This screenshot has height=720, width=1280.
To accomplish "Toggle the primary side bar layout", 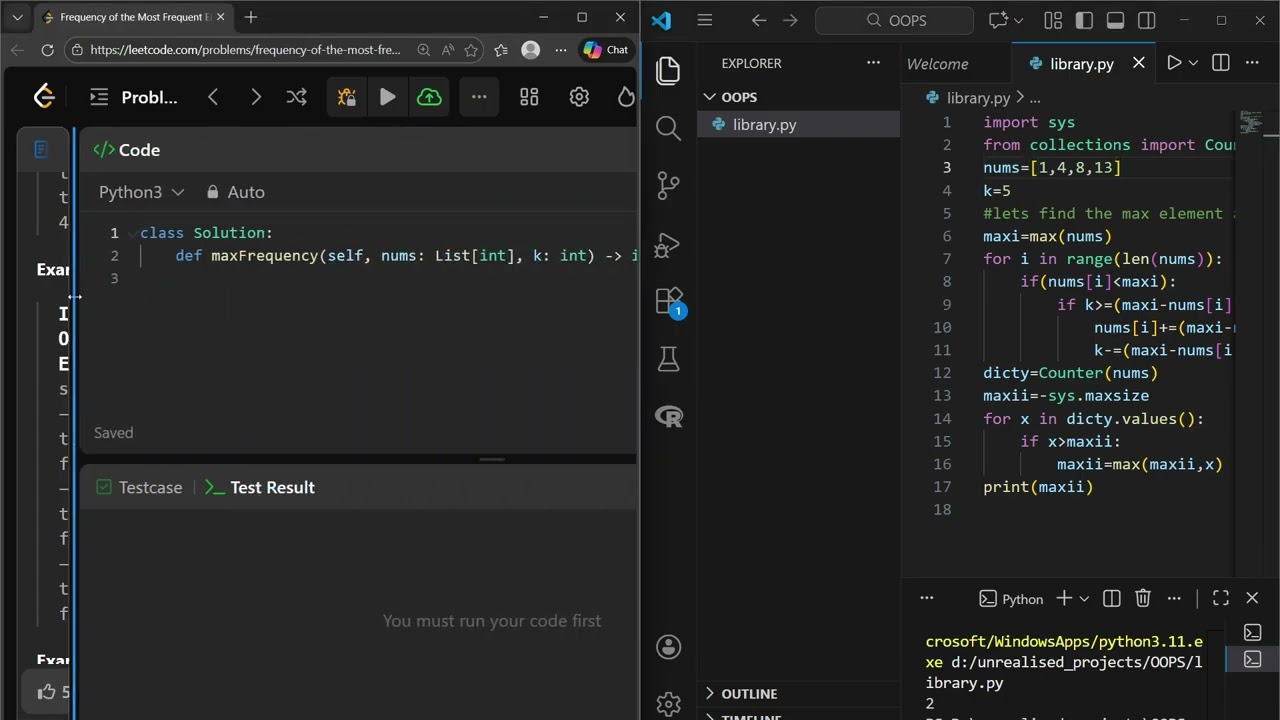I will (1084, 20).
